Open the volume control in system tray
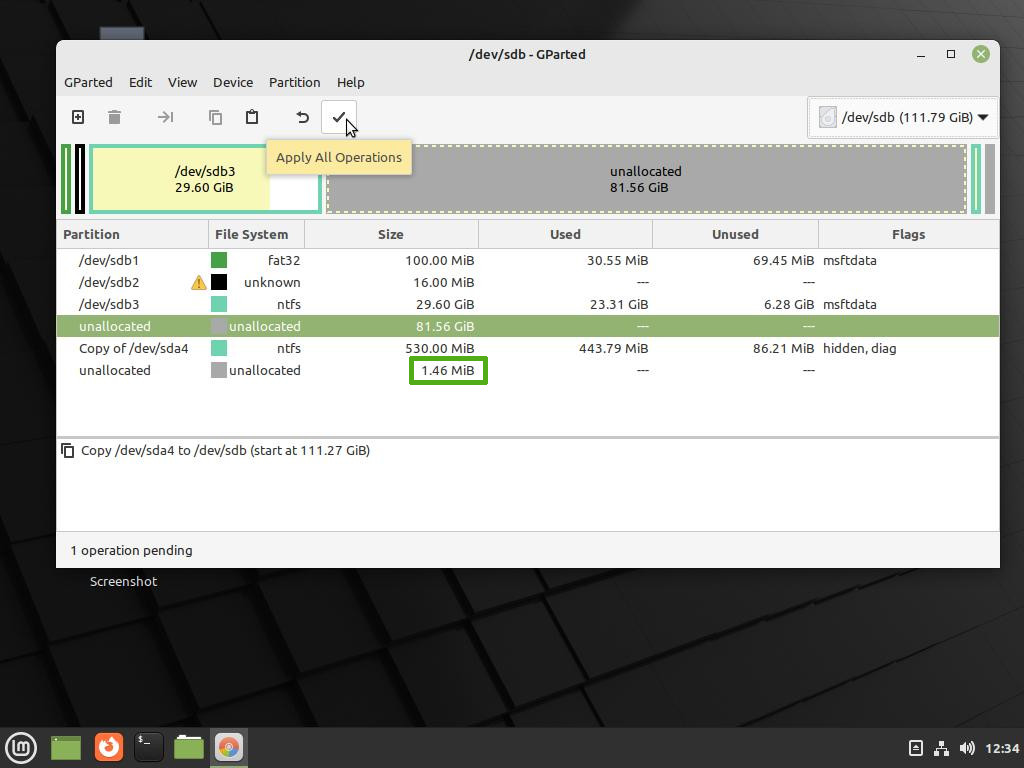The height and width of the screenshot is (768, 1024). tap(966, 748)
